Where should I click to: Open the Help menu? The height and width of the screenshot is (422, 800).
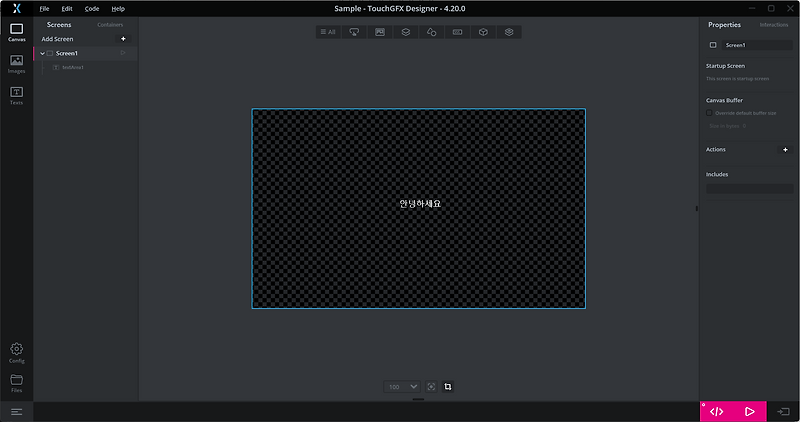[x=118, y=8]
